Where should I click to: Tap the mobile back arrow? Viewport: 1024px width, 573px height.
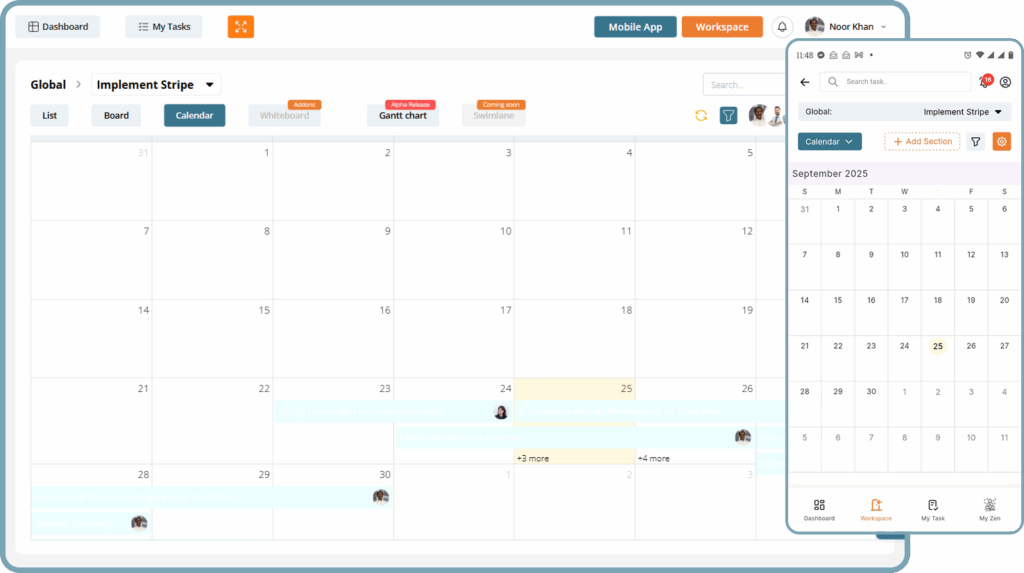click(x=805, y=82)
